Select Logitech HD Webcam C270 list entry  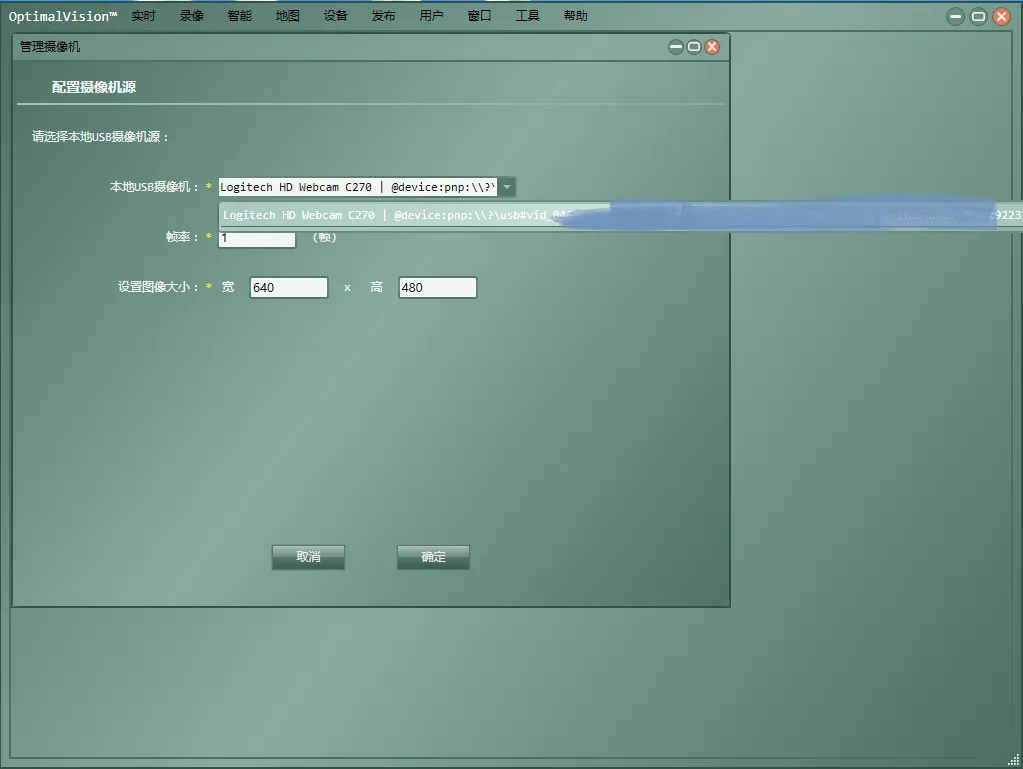[x=620, y=215]
